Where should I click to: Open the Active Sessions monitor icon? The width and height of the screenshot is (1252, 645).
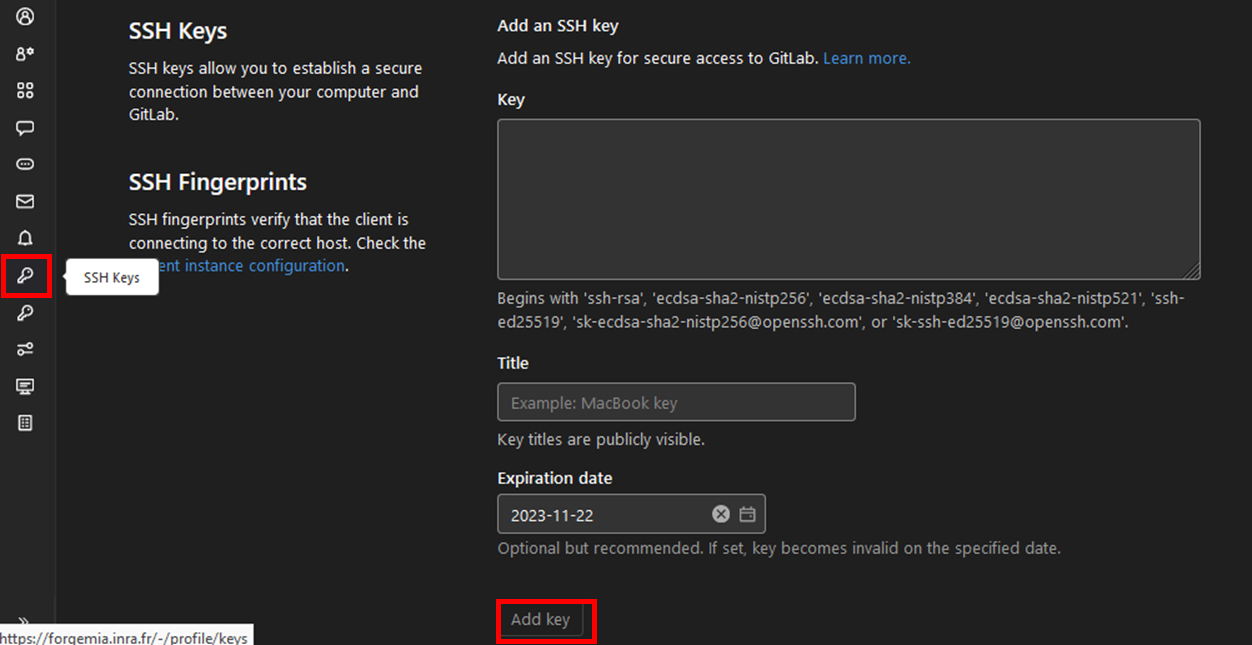tap(25, 386)
